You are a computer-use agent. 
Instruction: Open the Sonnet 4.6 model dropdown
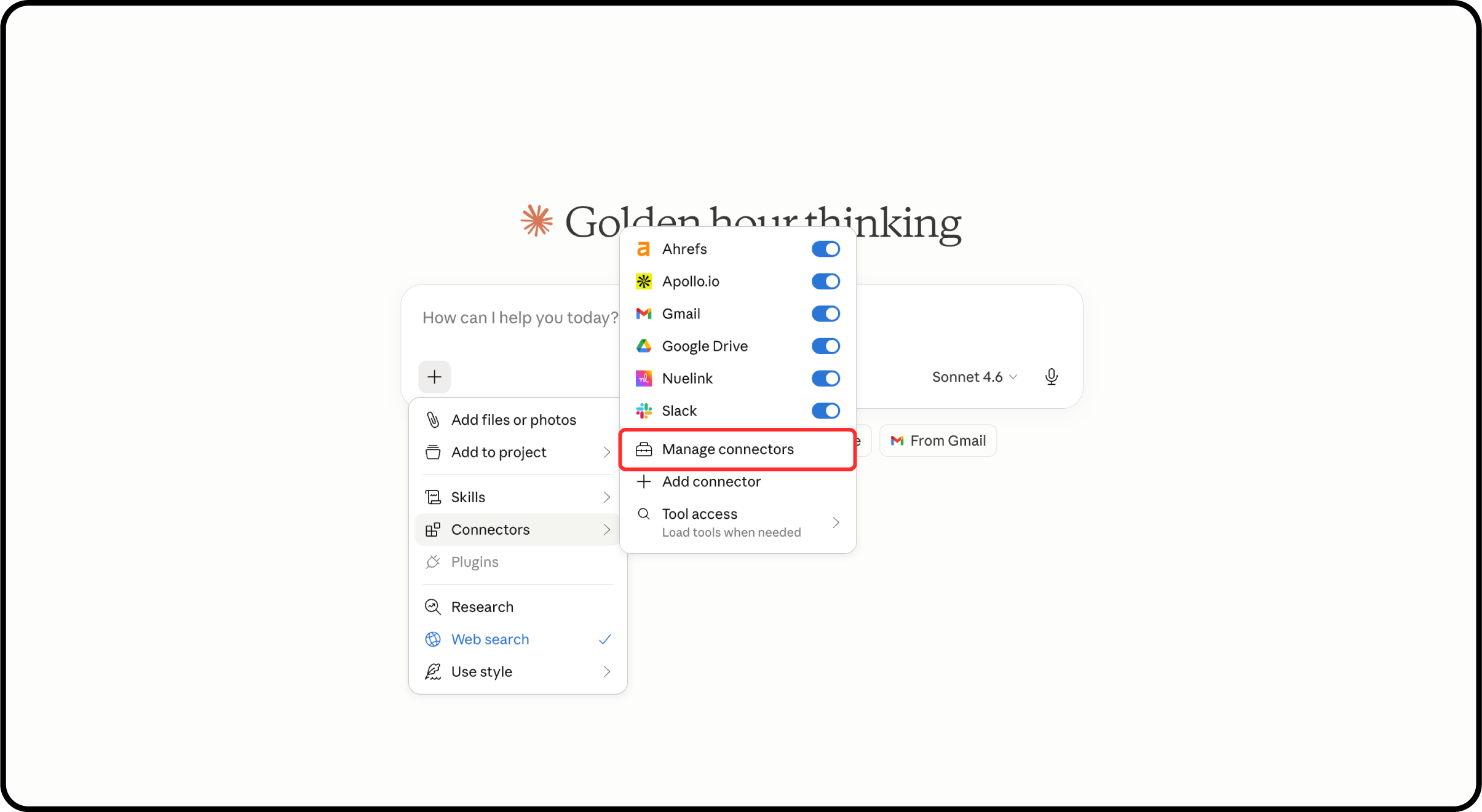974,377
